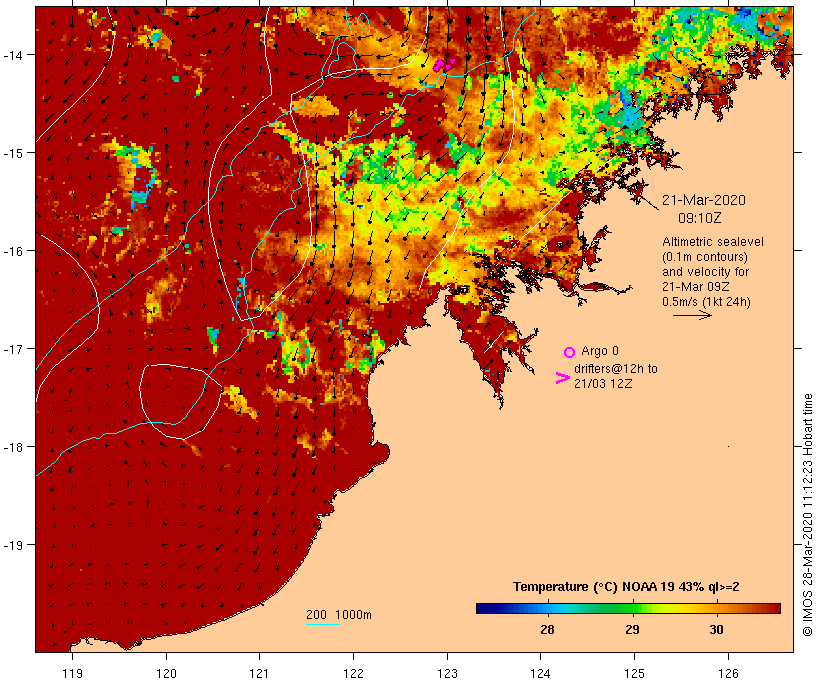This screenshot has height=680, width=820.
Task: Click the magenta Argo circle legend marker
Action: pos(570,352)
